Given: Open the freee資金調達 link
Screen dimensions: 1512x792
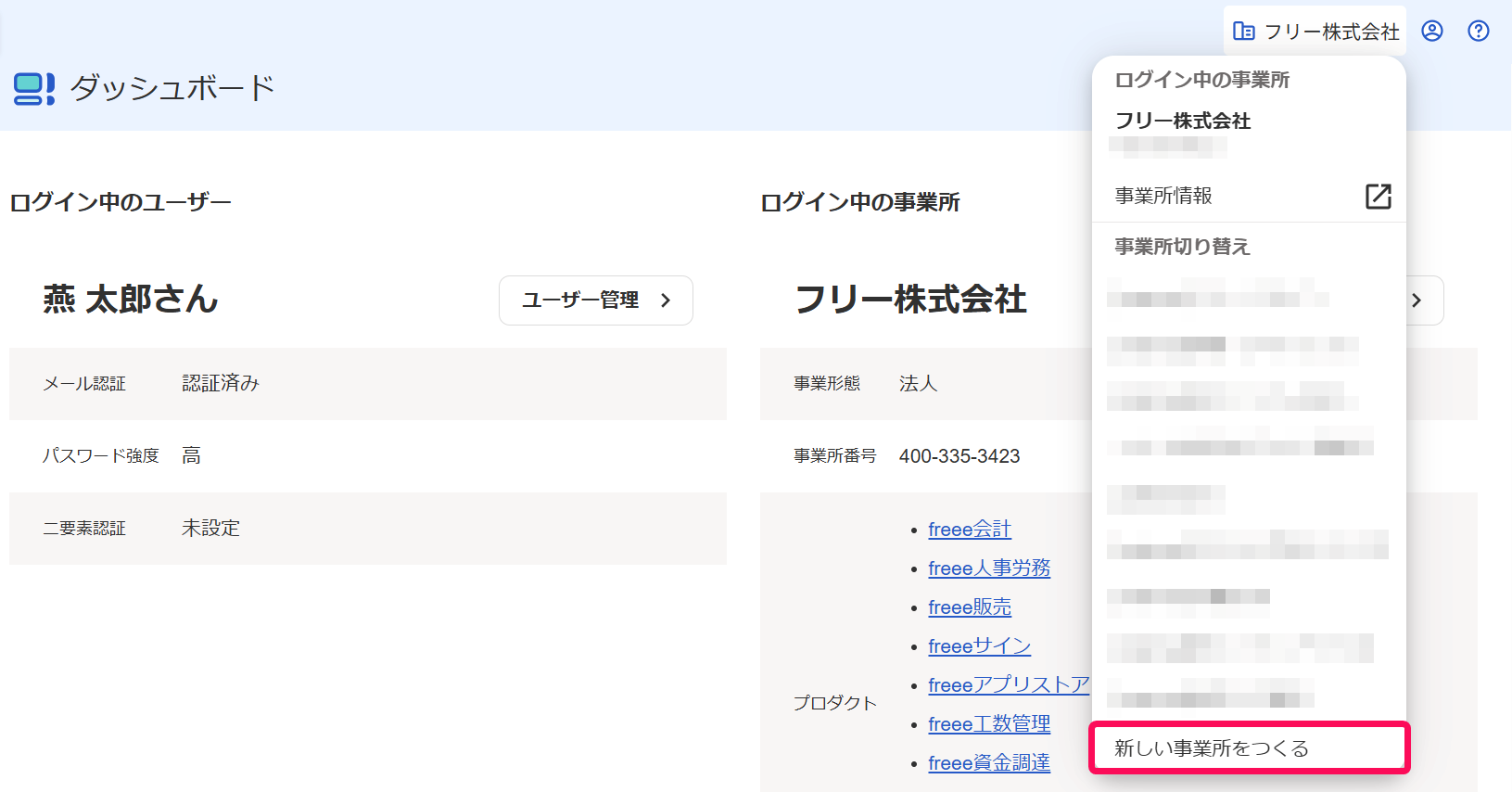Looking at the screenshot, I should (x=989, y=763).
